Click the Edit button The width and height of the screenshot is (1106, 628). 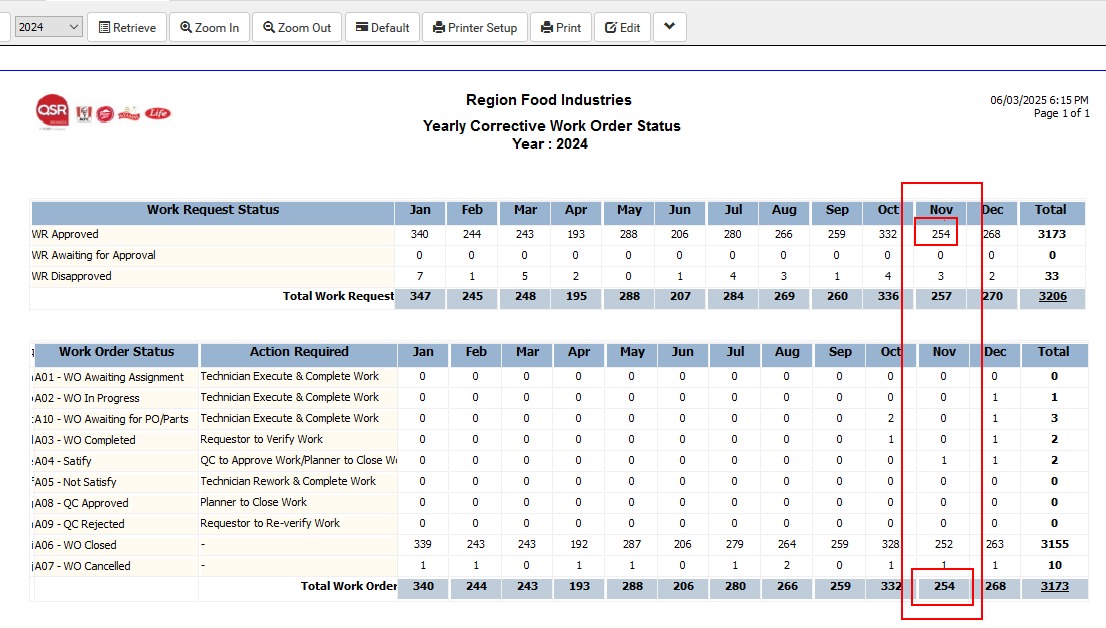point(622,28)
